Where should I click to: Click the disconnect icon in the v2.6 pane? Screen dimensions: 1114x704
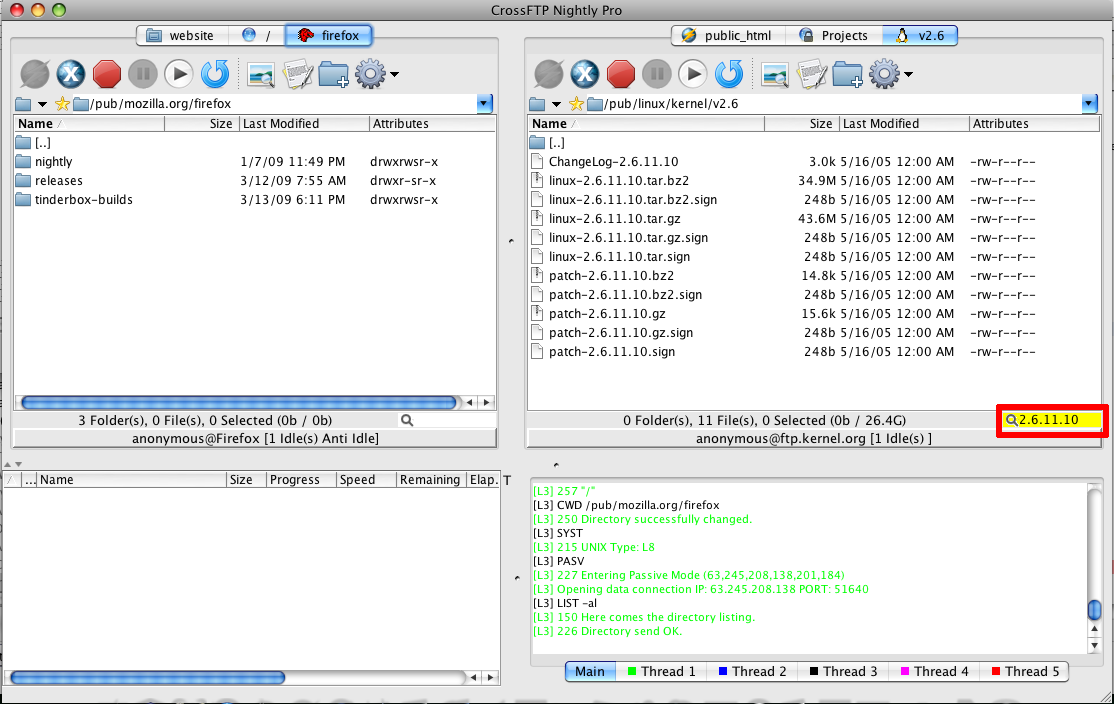[x=549, y=74]
